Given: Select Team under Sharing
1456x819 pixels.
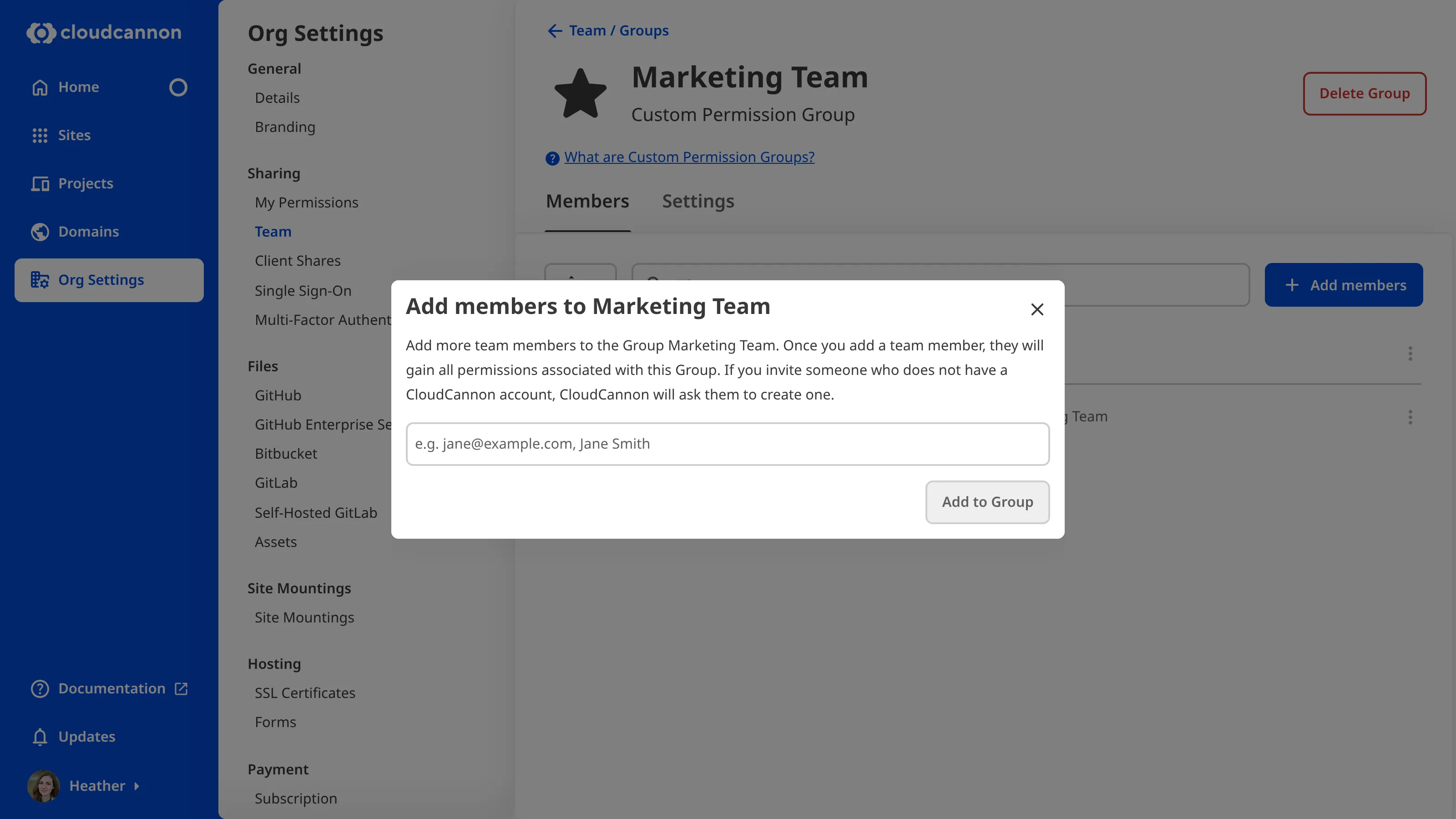Looking at the screenshot, I should (x=273, y=231).
